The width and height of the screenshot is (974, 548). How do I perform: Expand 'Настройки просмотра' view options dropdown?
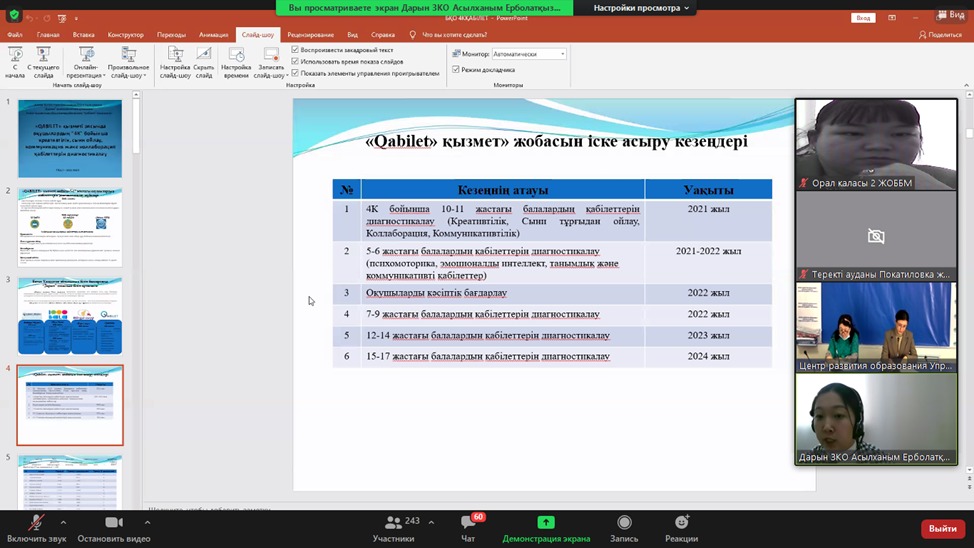pos(641,8)
